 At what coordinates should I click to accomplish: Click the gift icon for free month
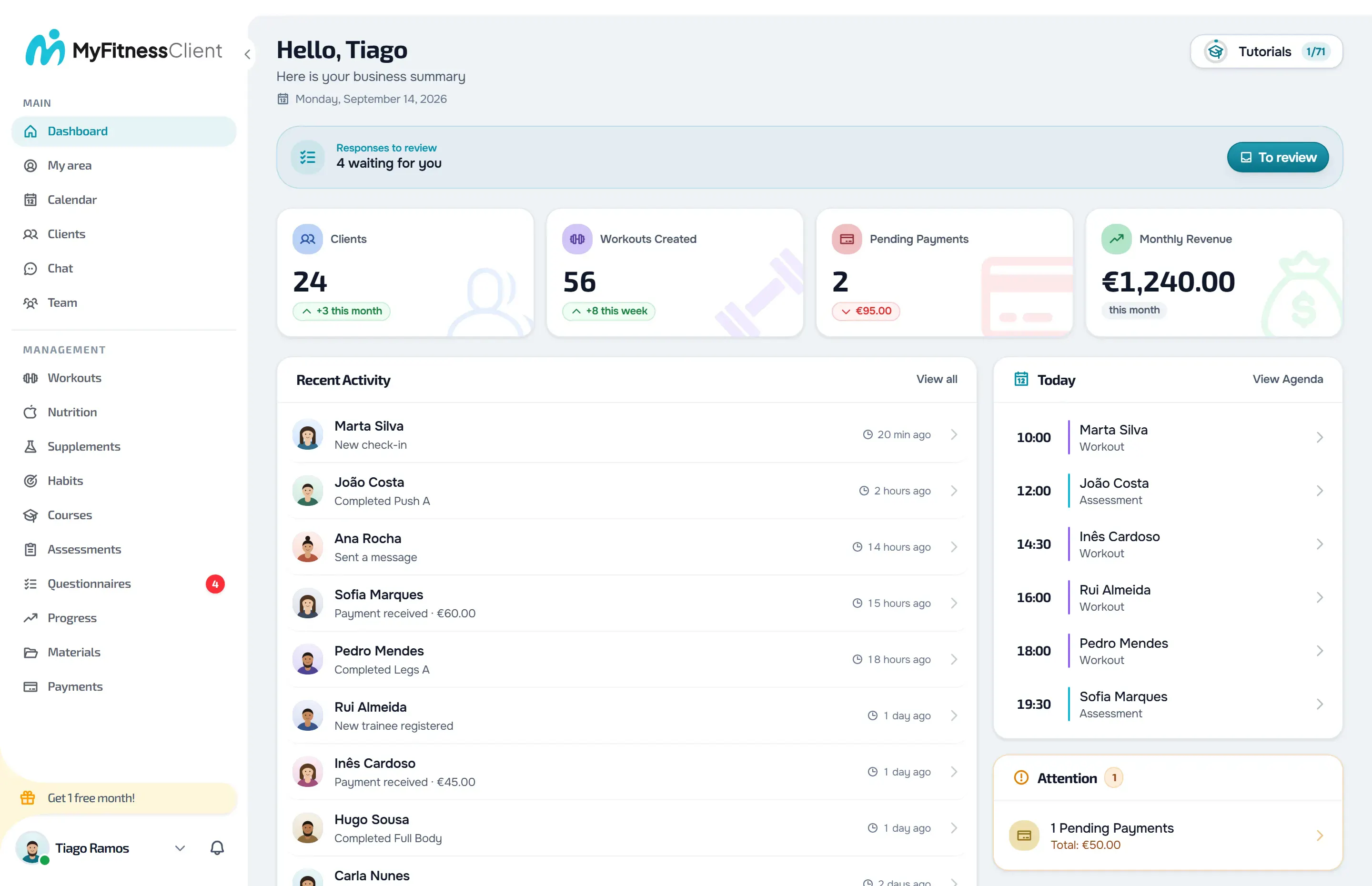point(28,797)
